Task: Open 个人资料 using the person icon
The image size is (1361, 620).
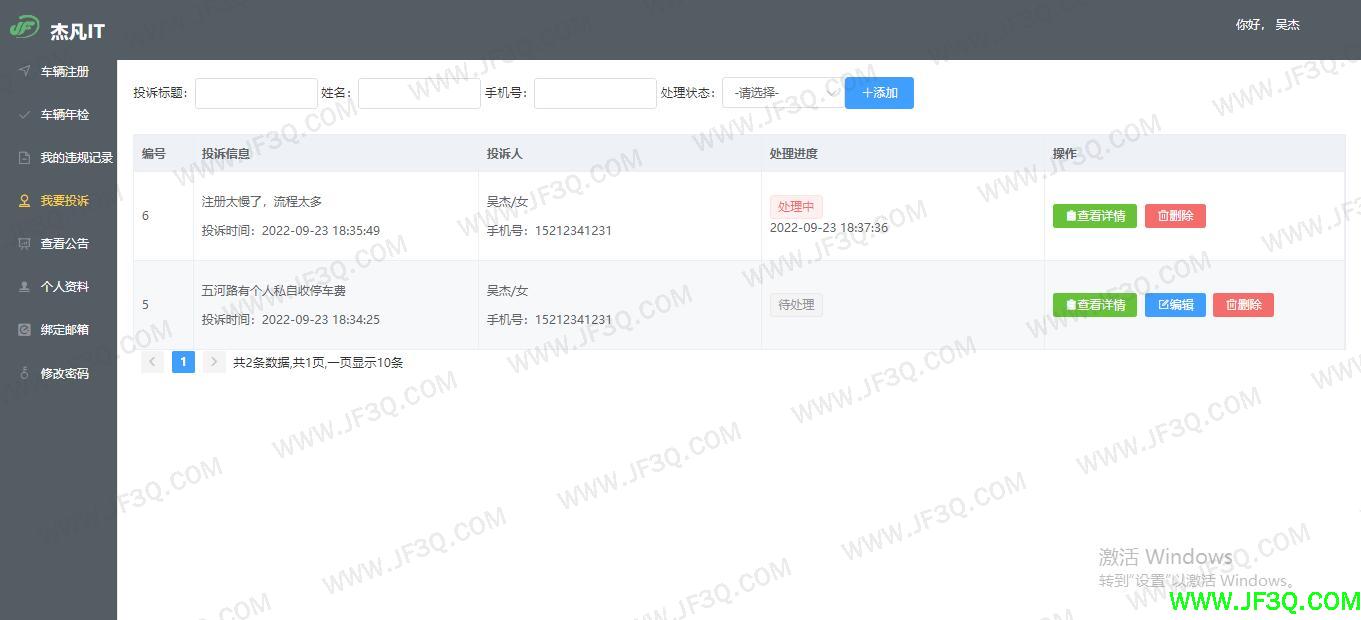Action: point(22,286)
